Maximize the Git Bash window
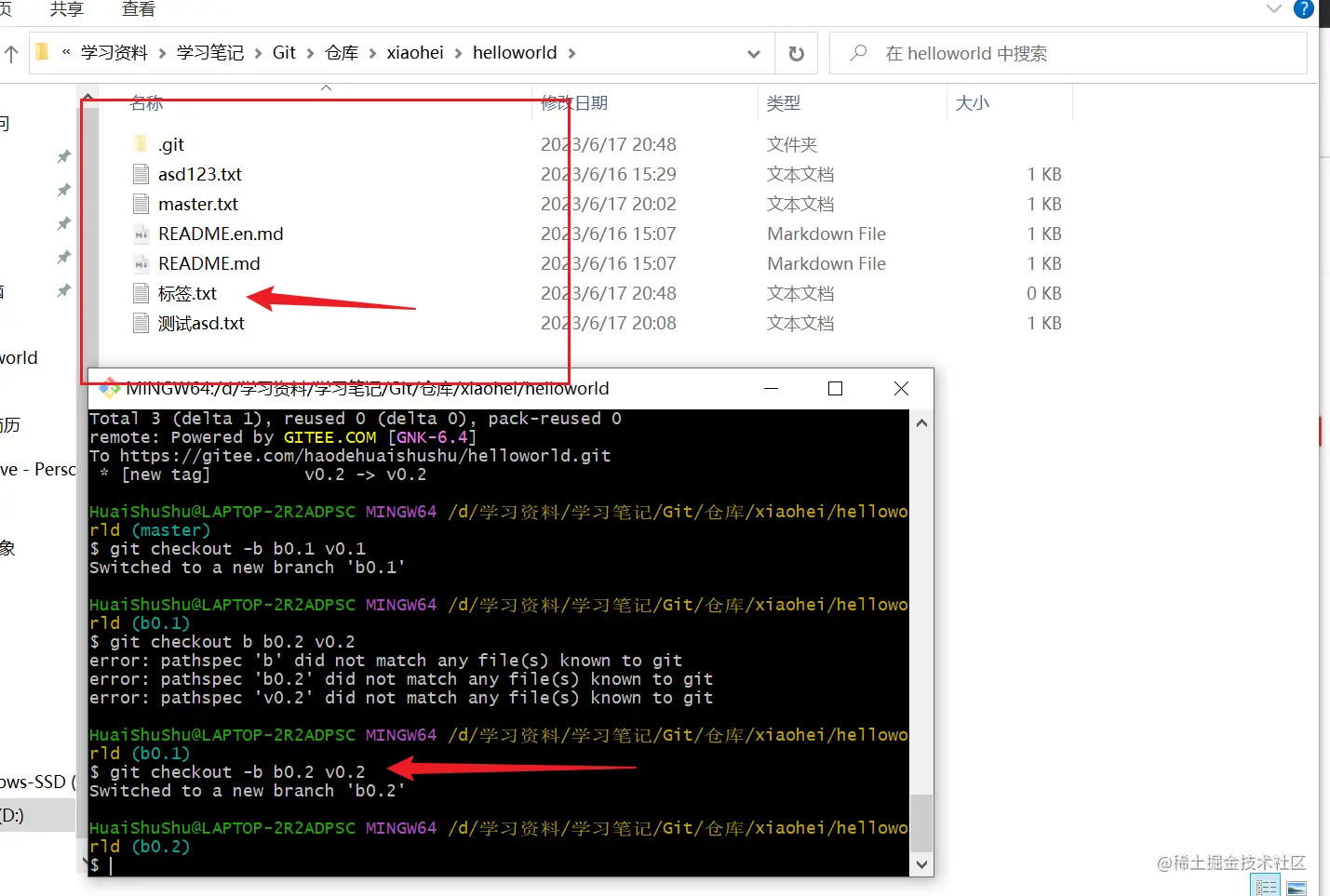The image size is (1330, 896). point(835,388)
